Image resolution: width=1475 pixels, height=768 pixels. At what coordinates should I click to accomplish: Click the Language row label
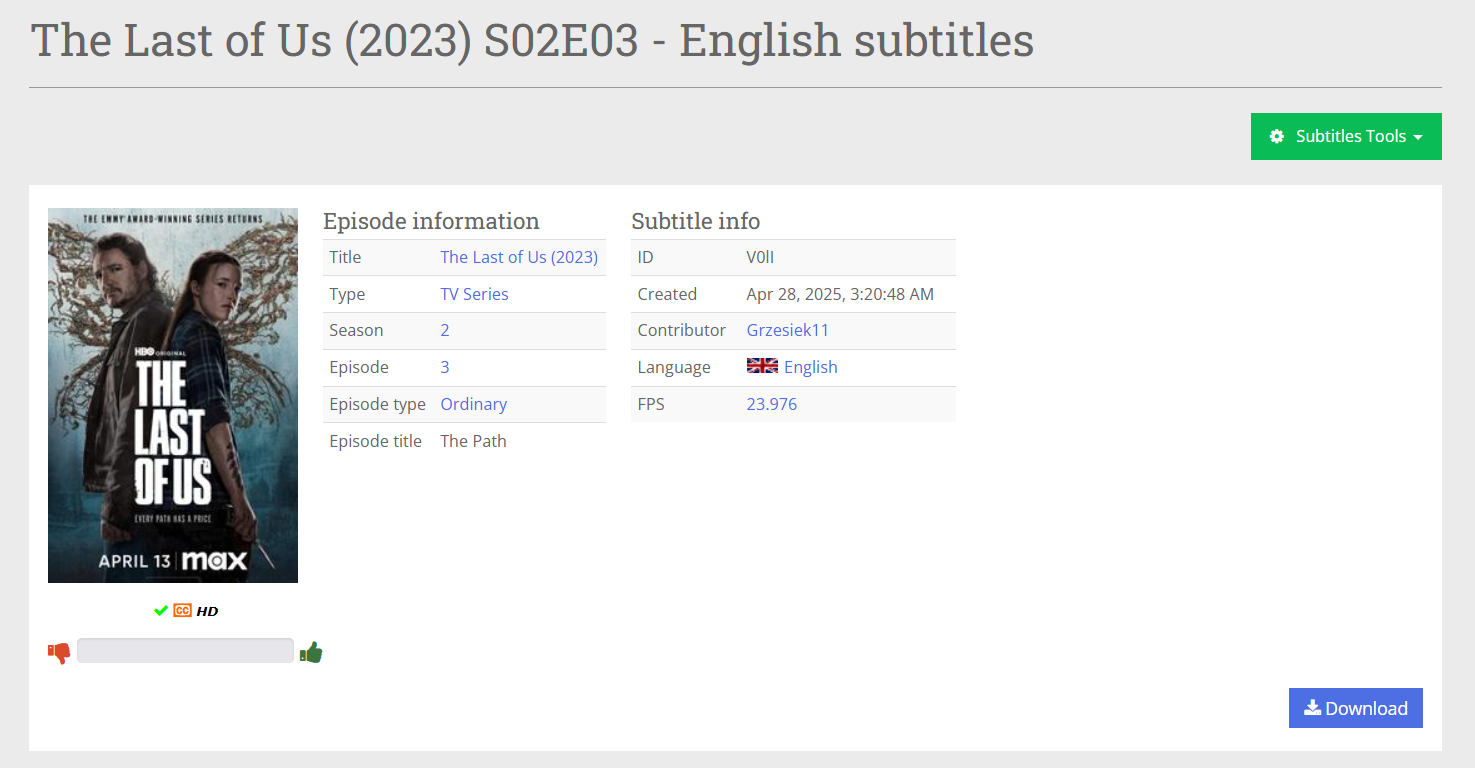tap(674, 367)
